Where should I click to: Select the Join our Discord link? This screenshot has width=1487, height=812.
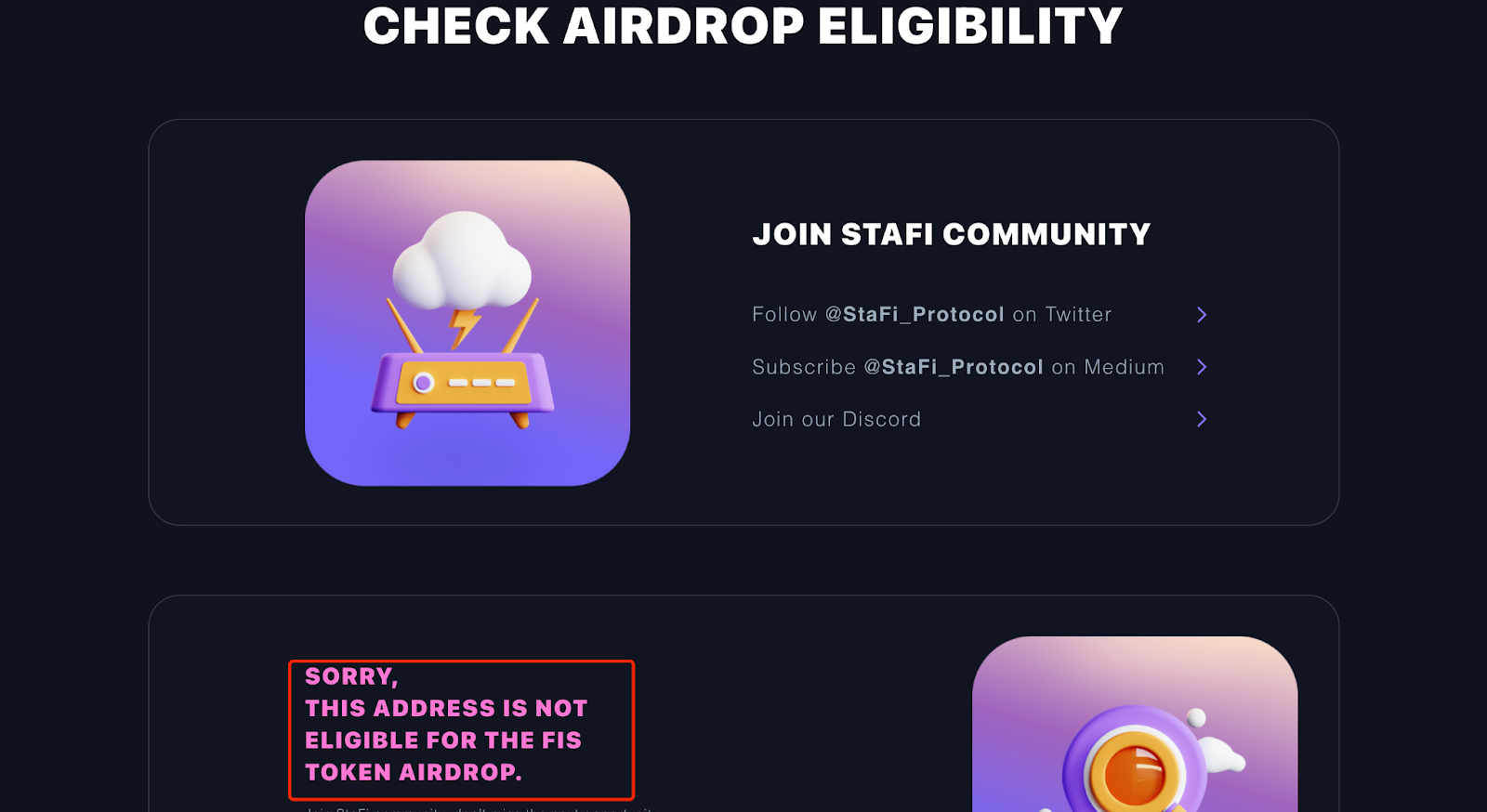(x=836, y=419)
